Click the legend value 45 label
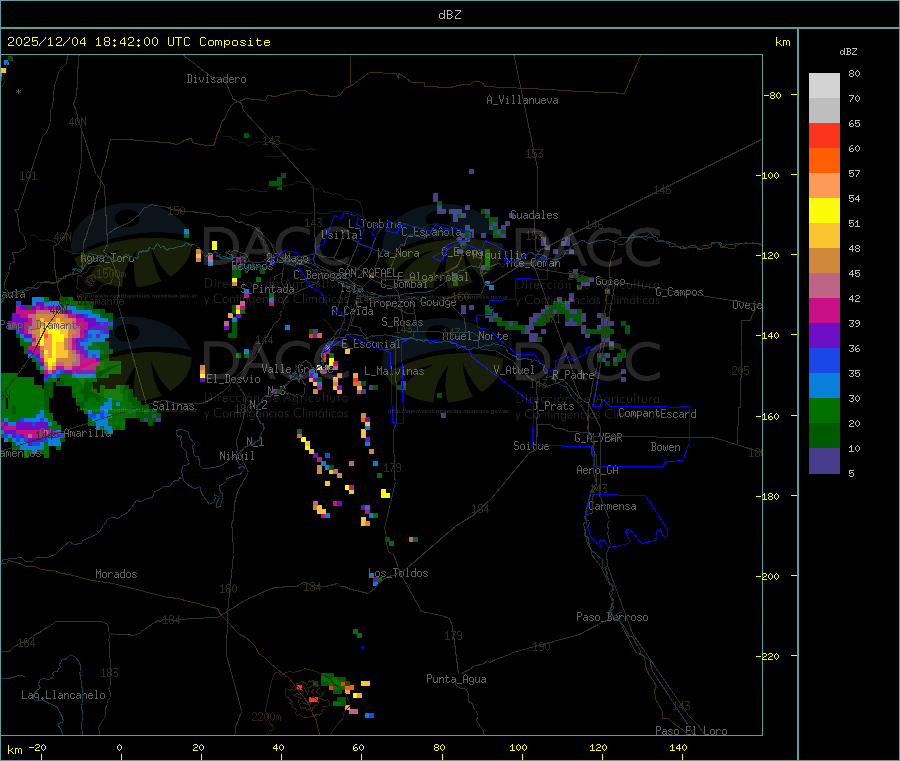This screenshot has width=900, height=761. [x=854, y=273]
